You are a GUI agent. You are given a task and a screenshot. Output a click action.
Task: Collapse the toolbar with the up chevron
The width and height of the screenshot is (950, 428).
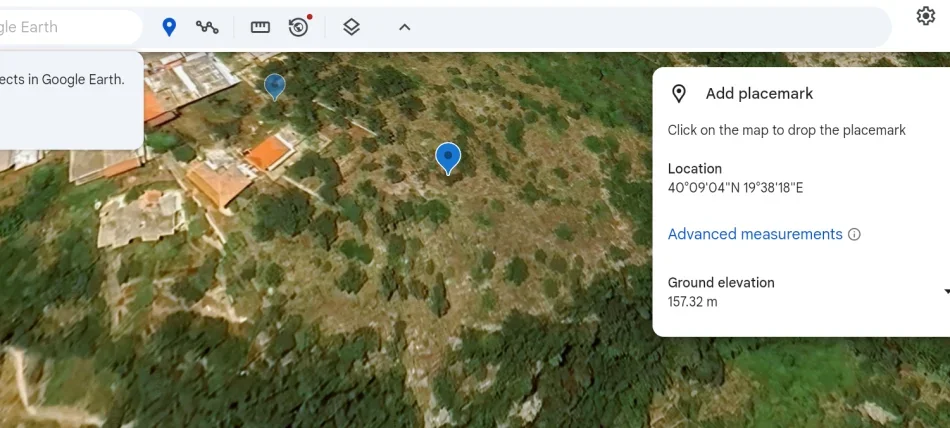[x=404, y=27]
